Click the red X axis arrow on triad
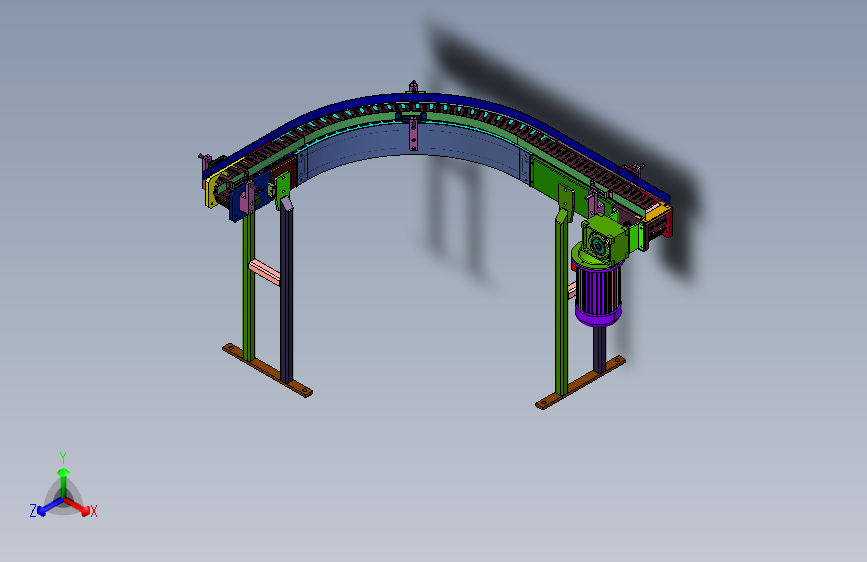Viewport: 867px width, 562px height. pos(77,506)
